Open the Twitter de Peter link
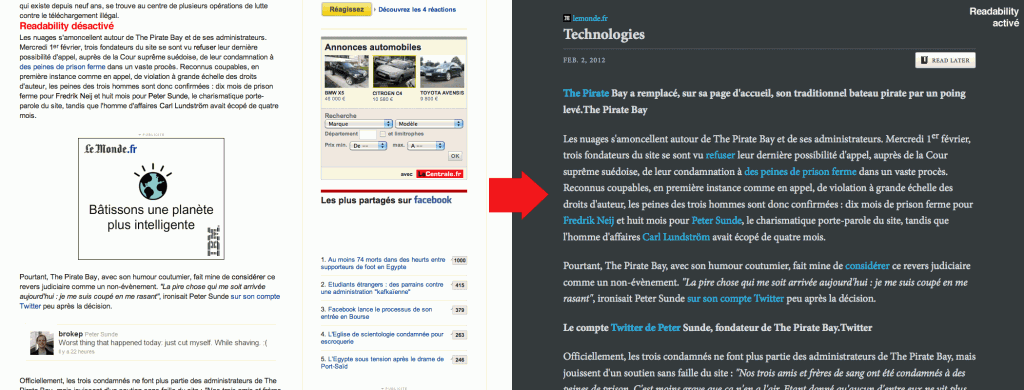This screenshot has height=390, width=1024. [645, 327]
